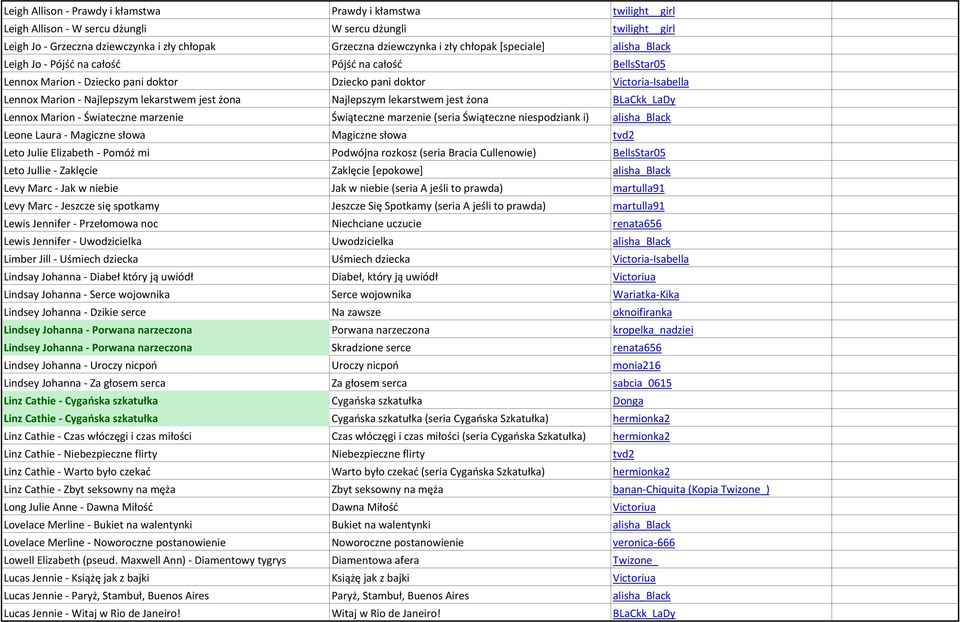Click sabcia_0615 link for Za głosem serca
Viewport: 960px width, 622px height.
[642, 384]
